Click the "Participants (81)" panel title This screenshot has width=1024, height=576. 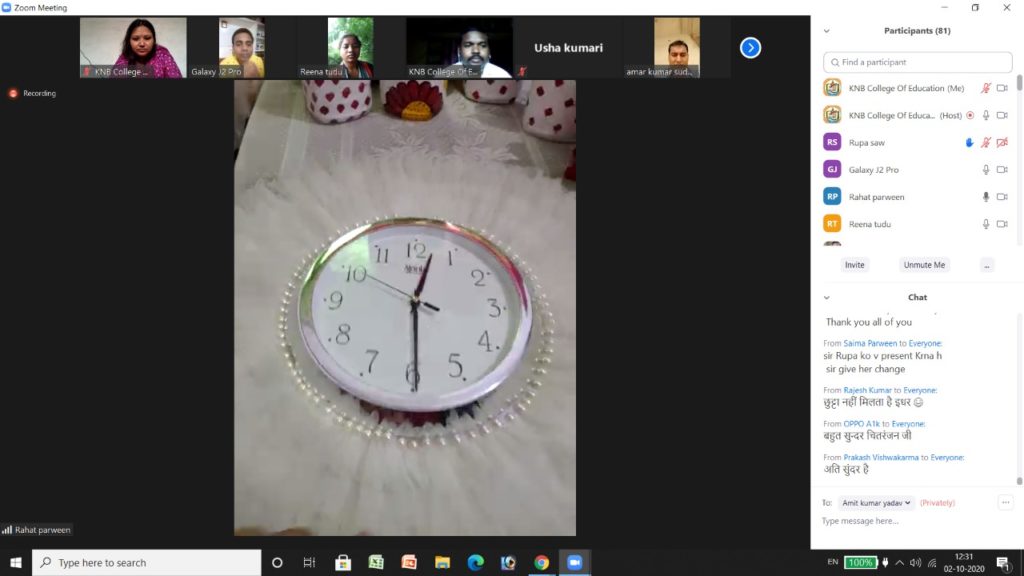click(917, 31)
